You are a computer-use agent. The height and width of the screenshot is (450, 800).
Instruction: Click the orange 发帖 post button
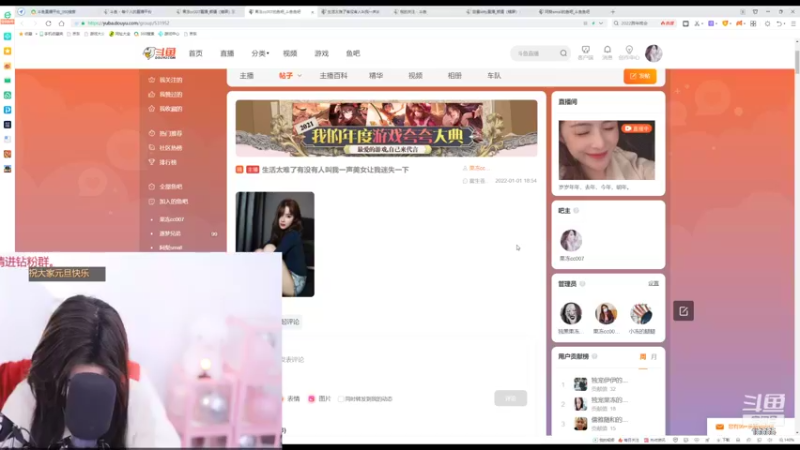[640, 76]
